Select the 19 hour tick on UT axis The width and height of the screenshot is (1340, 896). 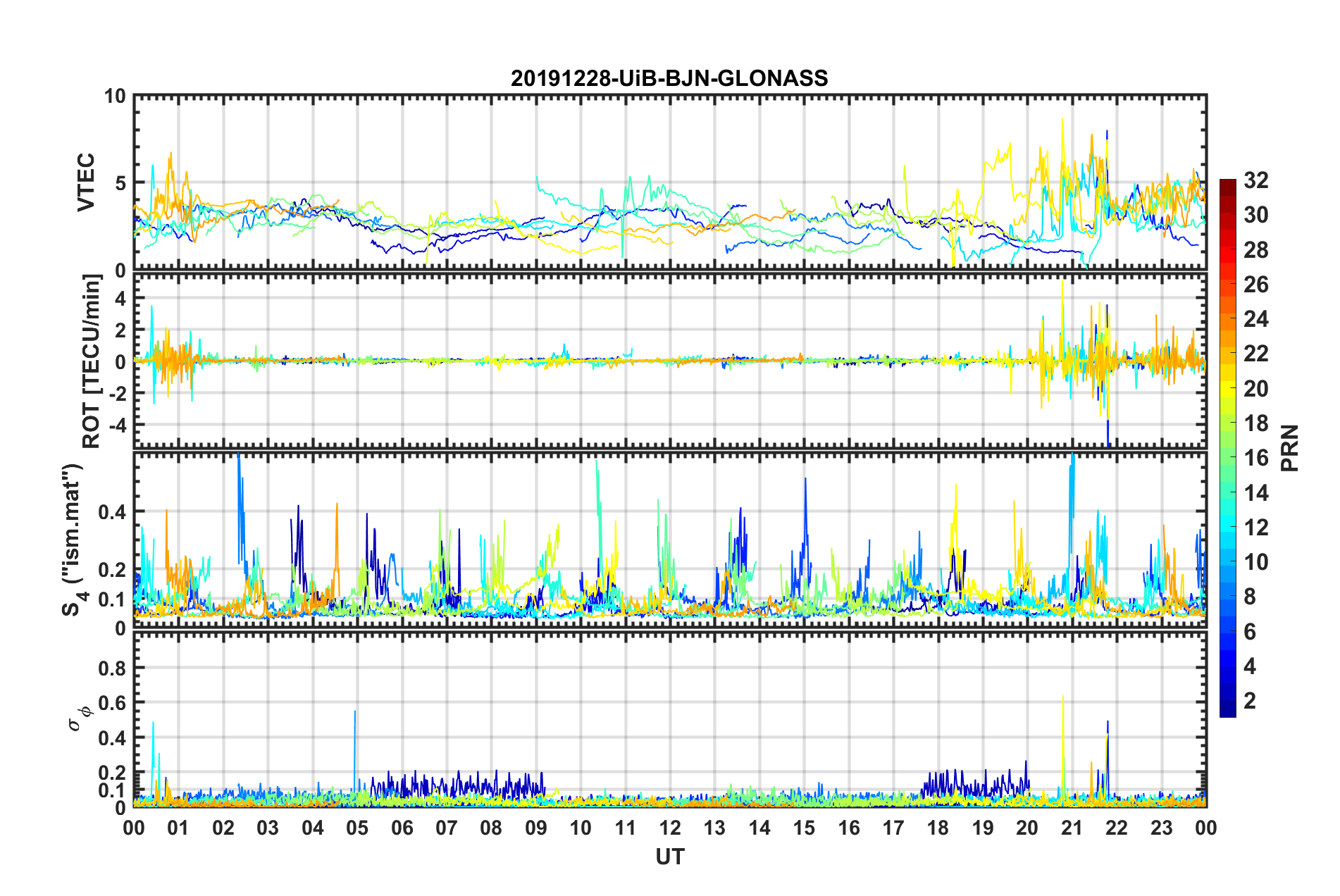click(983, 828)
